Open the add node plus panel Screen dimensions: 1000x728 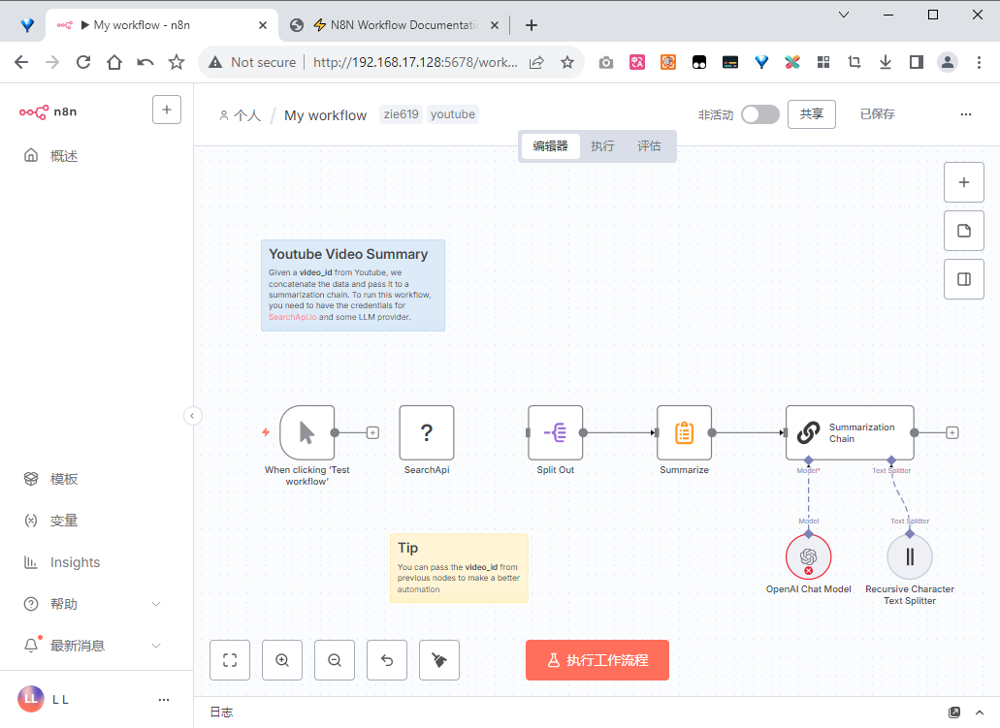[964, 182]
